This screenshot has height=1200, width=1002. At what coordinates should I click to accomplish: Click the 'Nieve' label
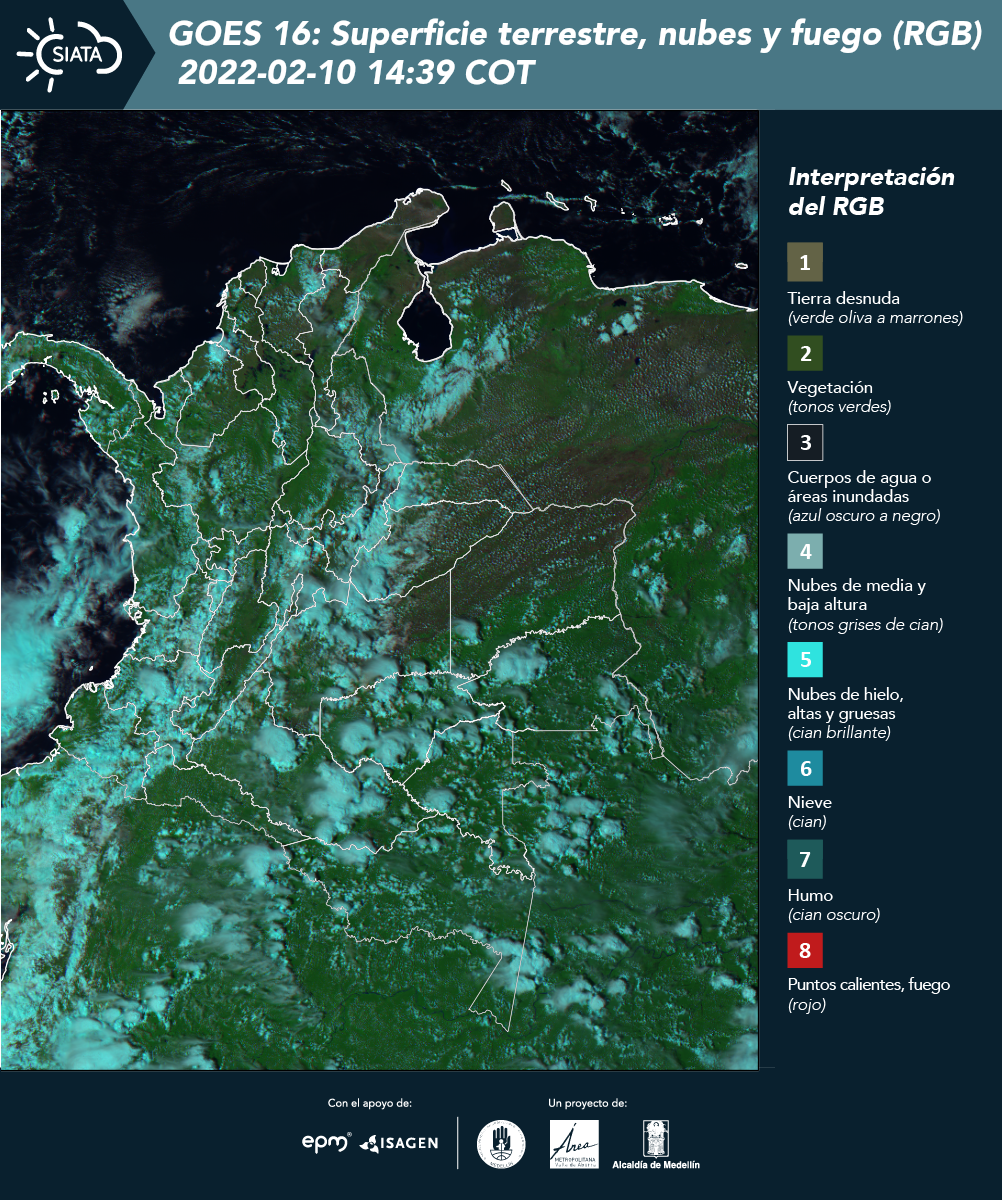pyautogui.click(x=810, y=802)
